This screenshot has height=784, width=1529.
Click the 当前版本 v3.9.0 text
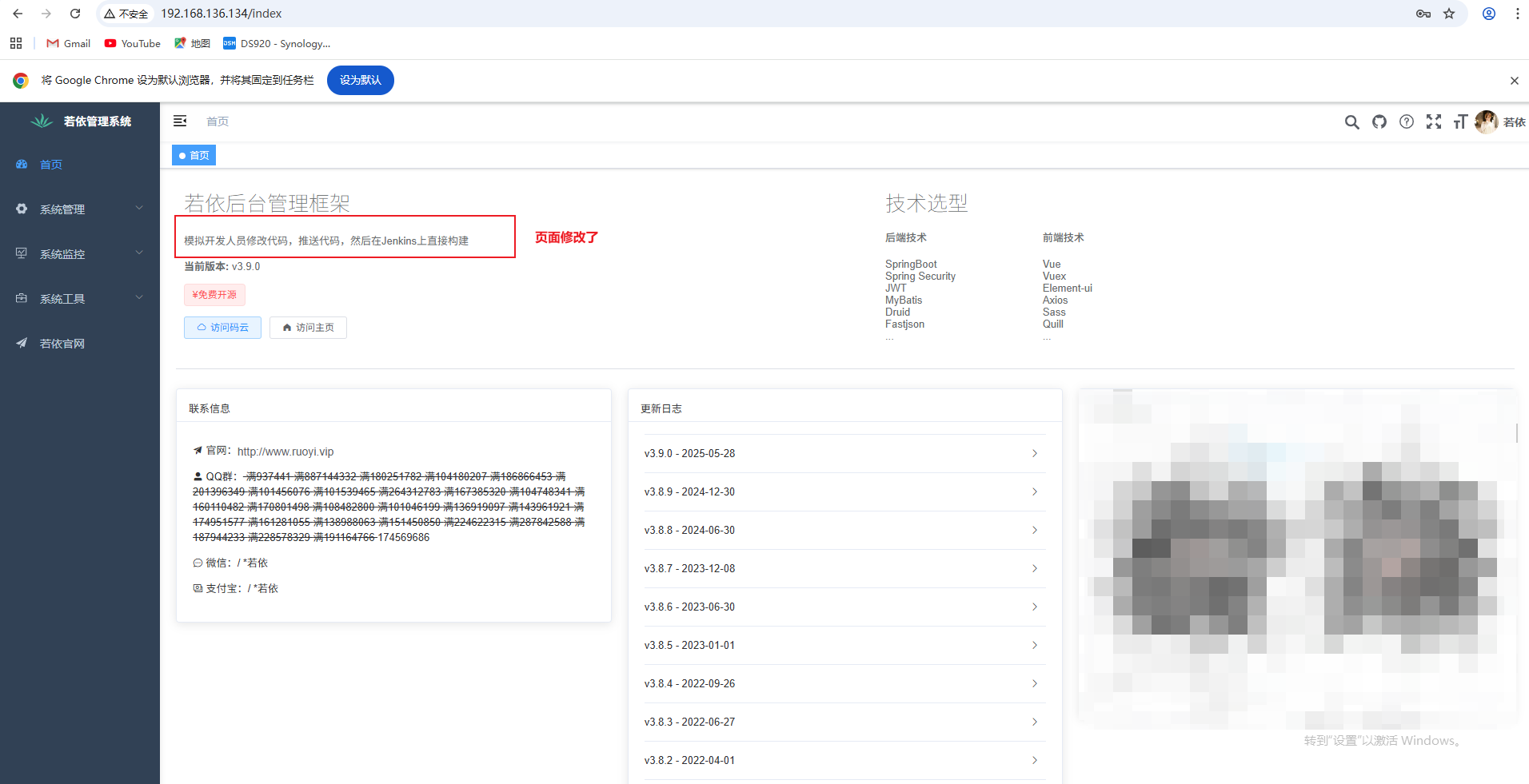point(222,267)
